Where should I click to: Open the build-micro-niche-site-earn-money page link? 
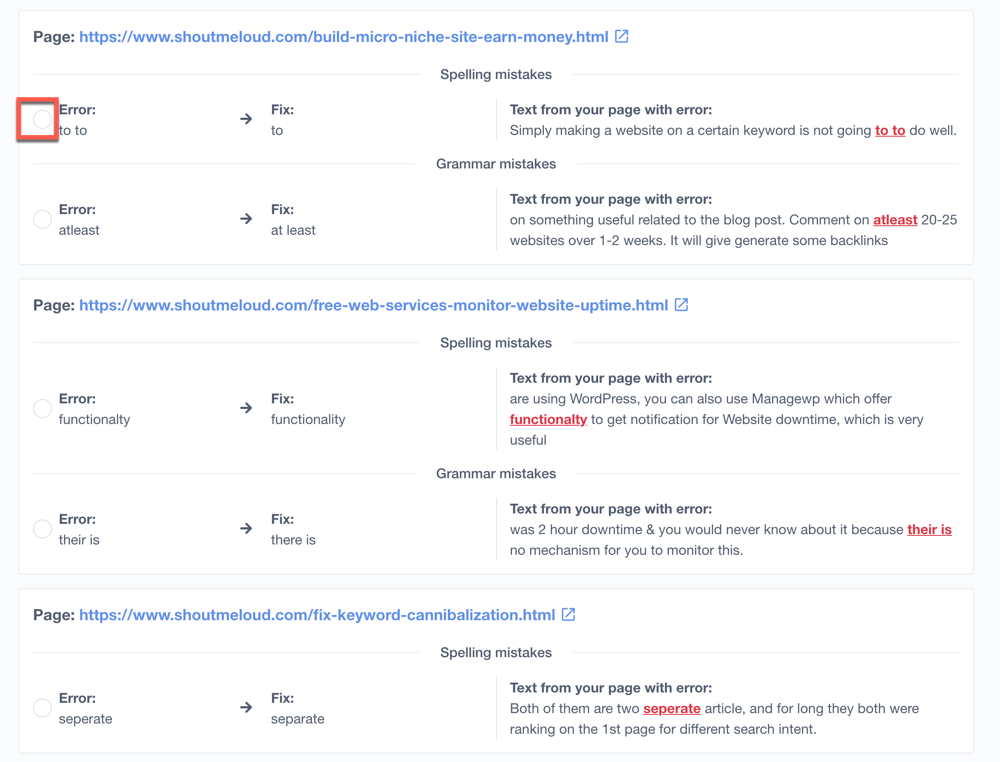pyautogui.click(x=343, y=37)
